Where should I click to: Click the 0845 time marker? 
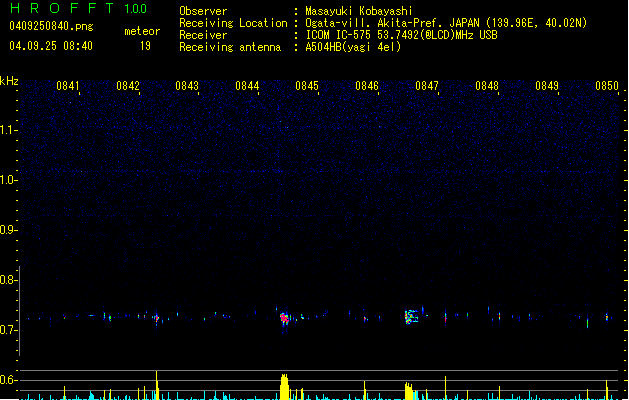pos(307,86)
